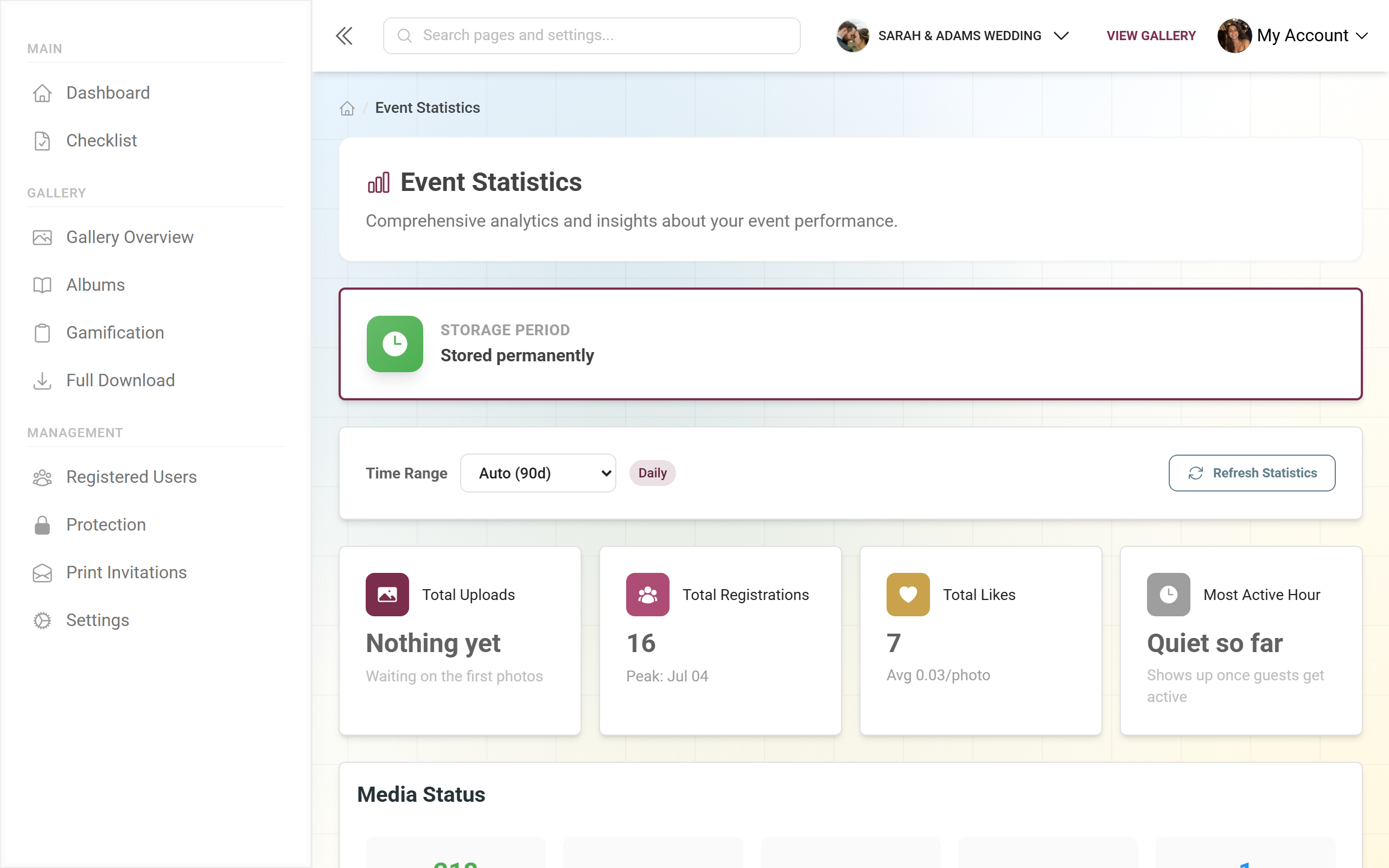Click the 16 registrations value
This screenshot has width=1389, height=868.
tap(641, 643)
